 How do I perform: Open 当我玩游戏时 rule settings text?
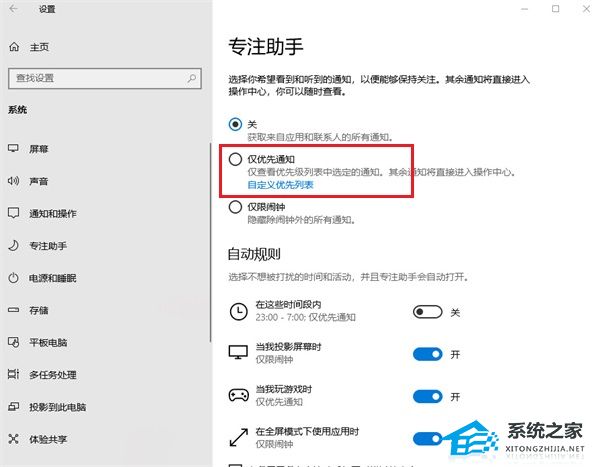[x=284, y=389]
